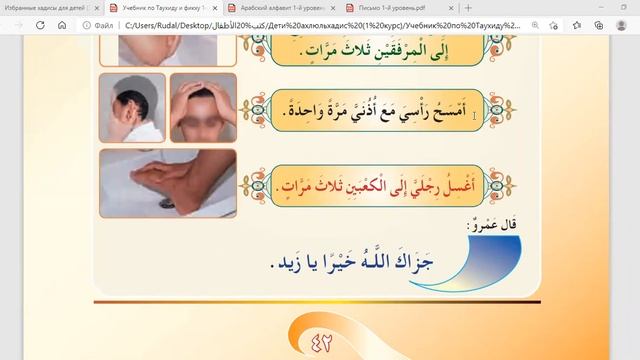Click the arm washing photo at top
Screen dimensions: 640x360
168,50
